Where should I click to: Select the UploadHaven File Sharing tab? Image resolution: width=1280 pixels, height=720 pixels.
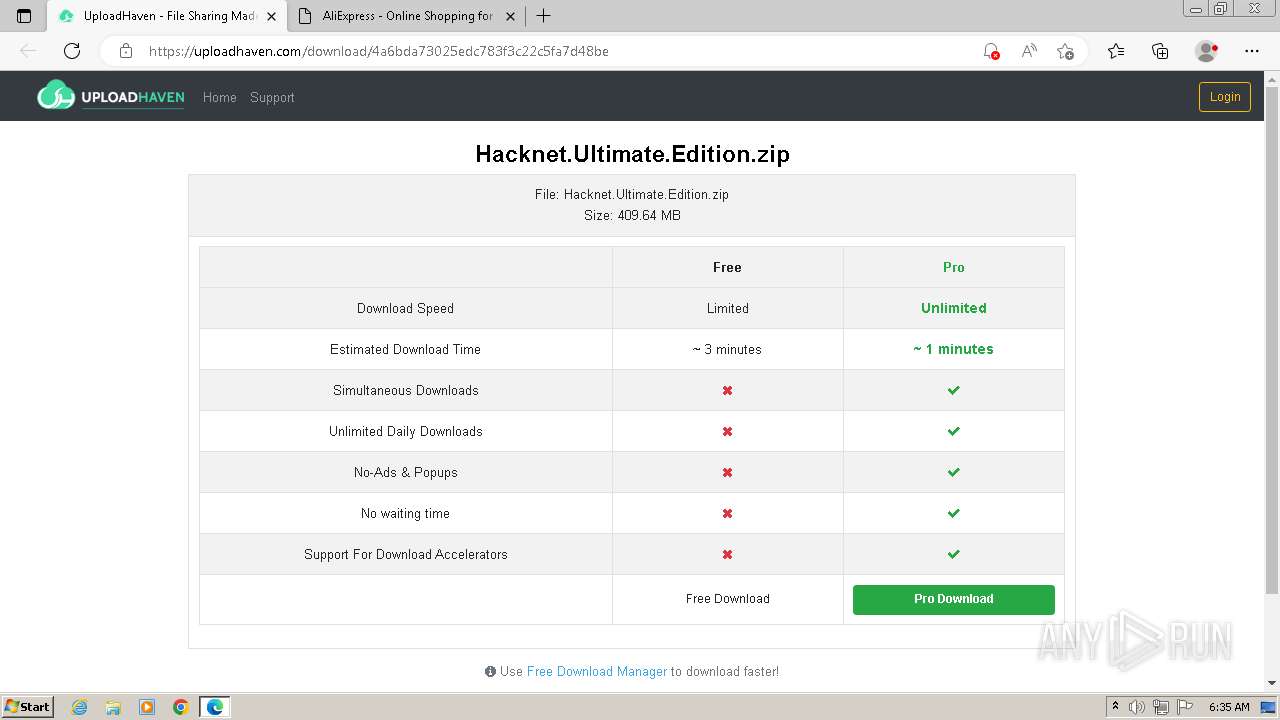(169, 16)
